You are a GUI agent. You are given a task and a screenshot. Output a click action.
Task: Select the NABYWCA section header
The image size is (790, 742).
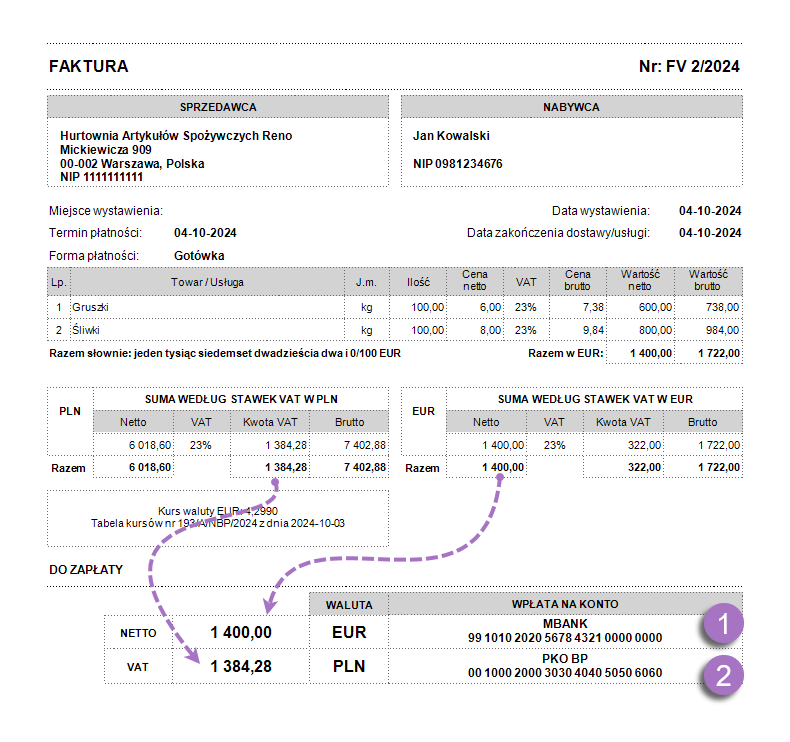[571, 107]
